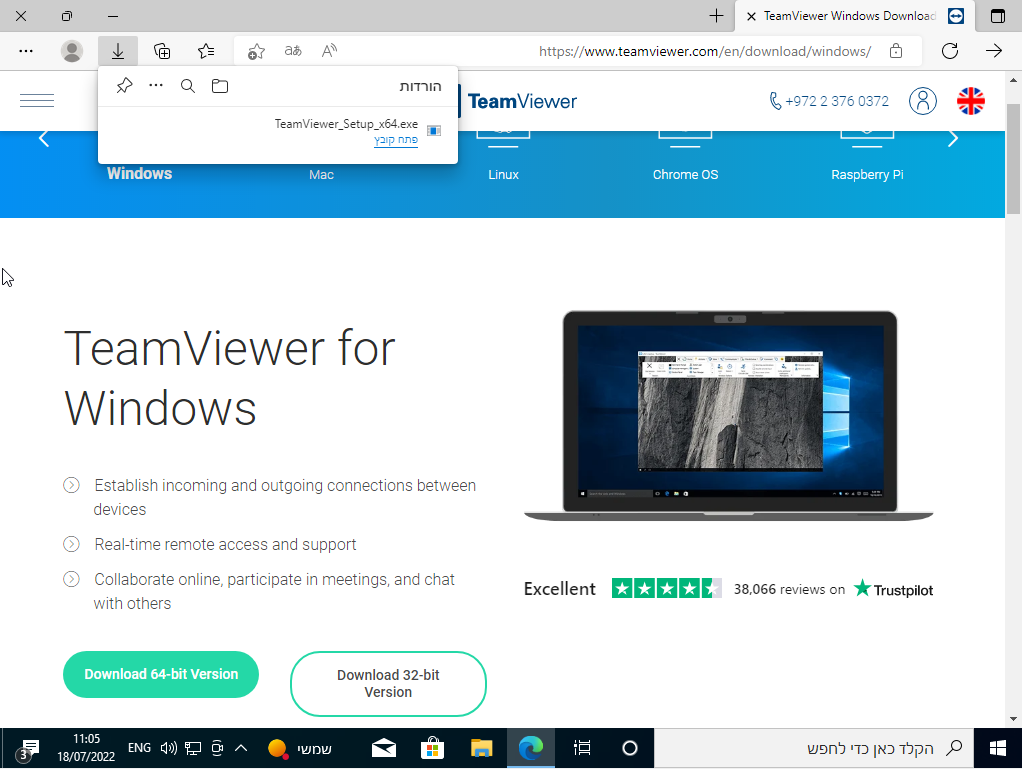This screenshot has height=769, width=1022.
Task: Click the taskbar search box
Action: pyautogui.click(x=813, y=748)
